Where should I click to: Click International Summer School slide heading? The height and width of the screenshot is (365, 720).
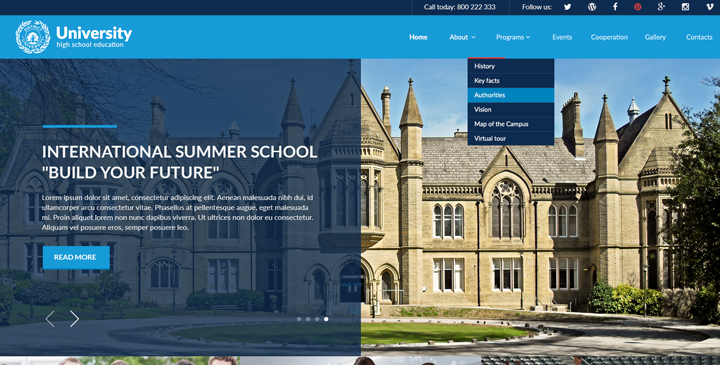(180, 162)
